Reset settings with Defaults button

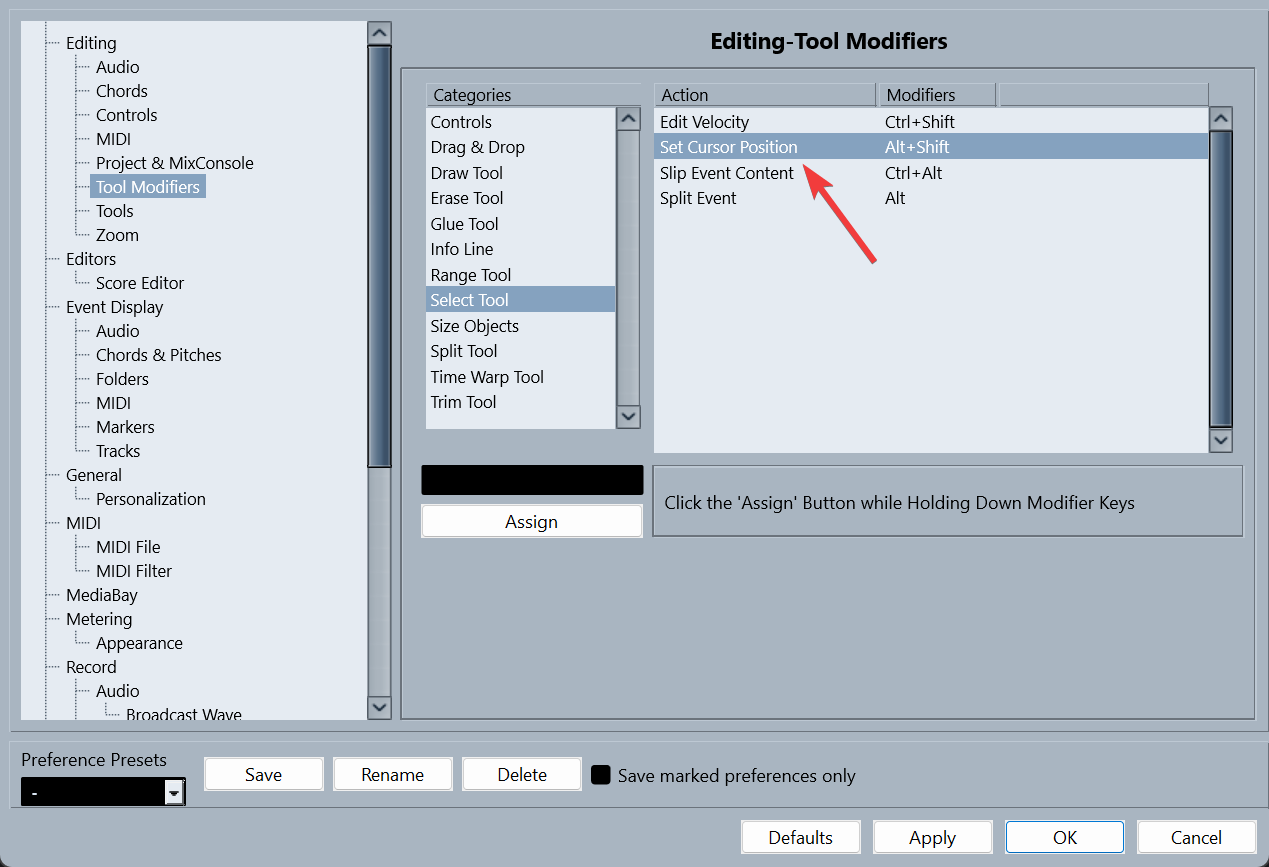[x=800, y=838]
